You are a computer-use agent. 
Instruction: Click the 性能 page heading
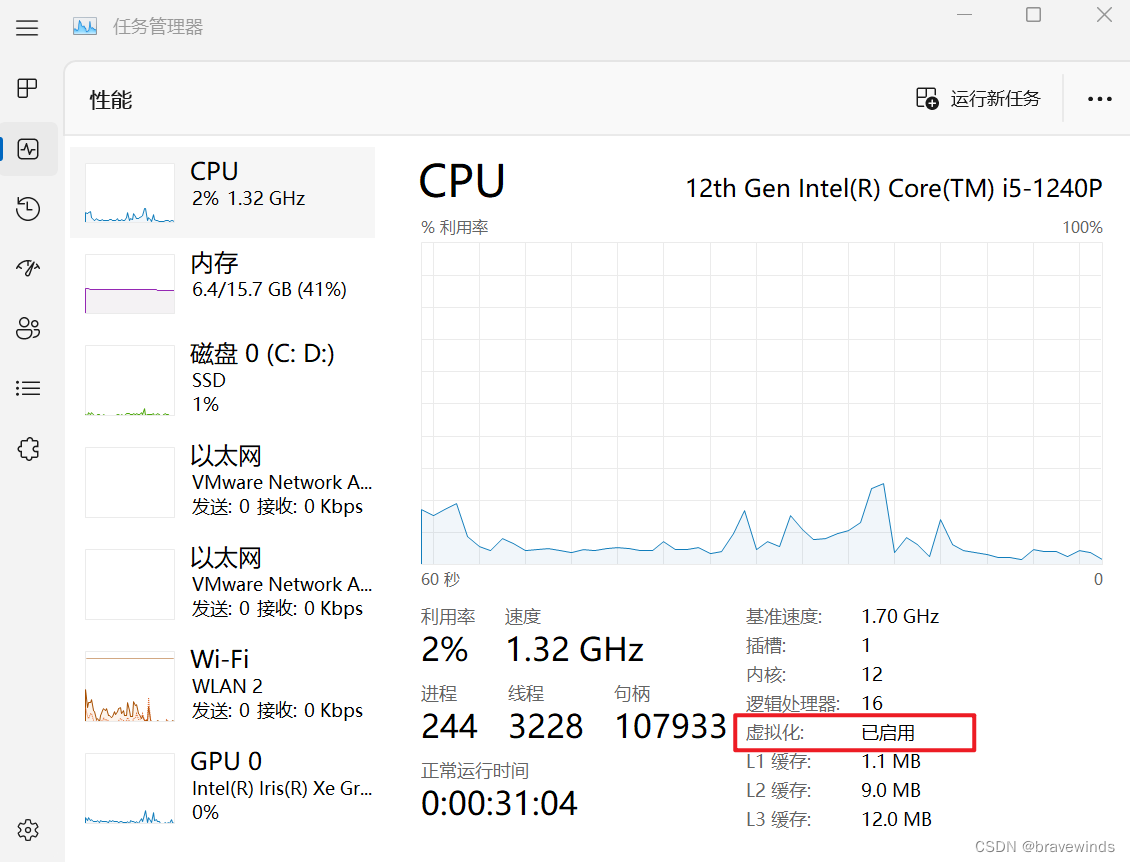point(111,99)
